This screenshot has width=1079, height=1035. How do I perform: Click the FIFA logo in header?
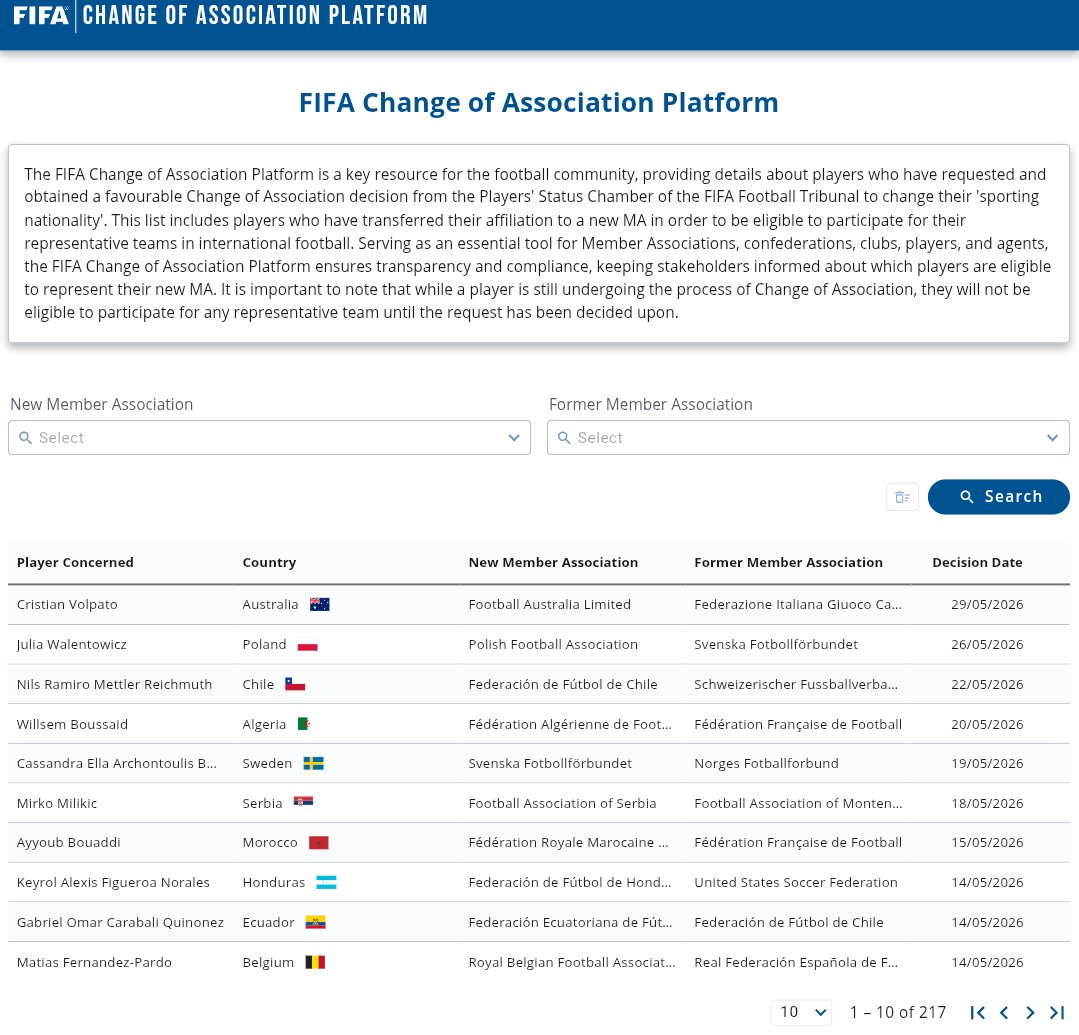click(x=41, y=15)
